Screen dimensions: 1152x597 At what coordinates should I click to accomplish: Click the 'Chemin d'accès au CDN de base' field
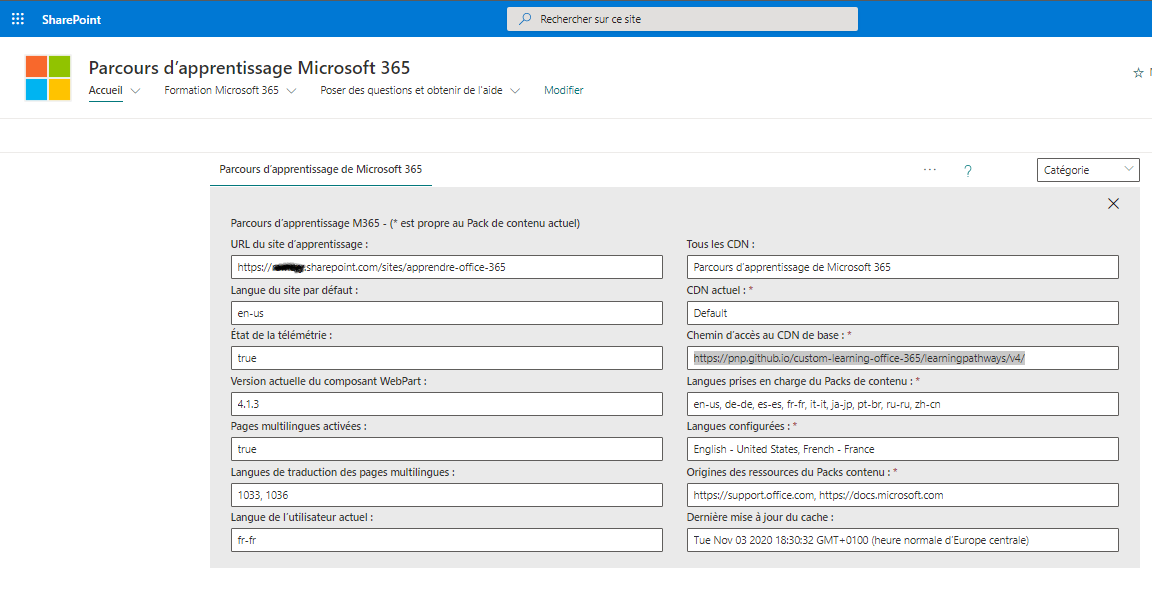pyautogui.click(x=902, y=357)
